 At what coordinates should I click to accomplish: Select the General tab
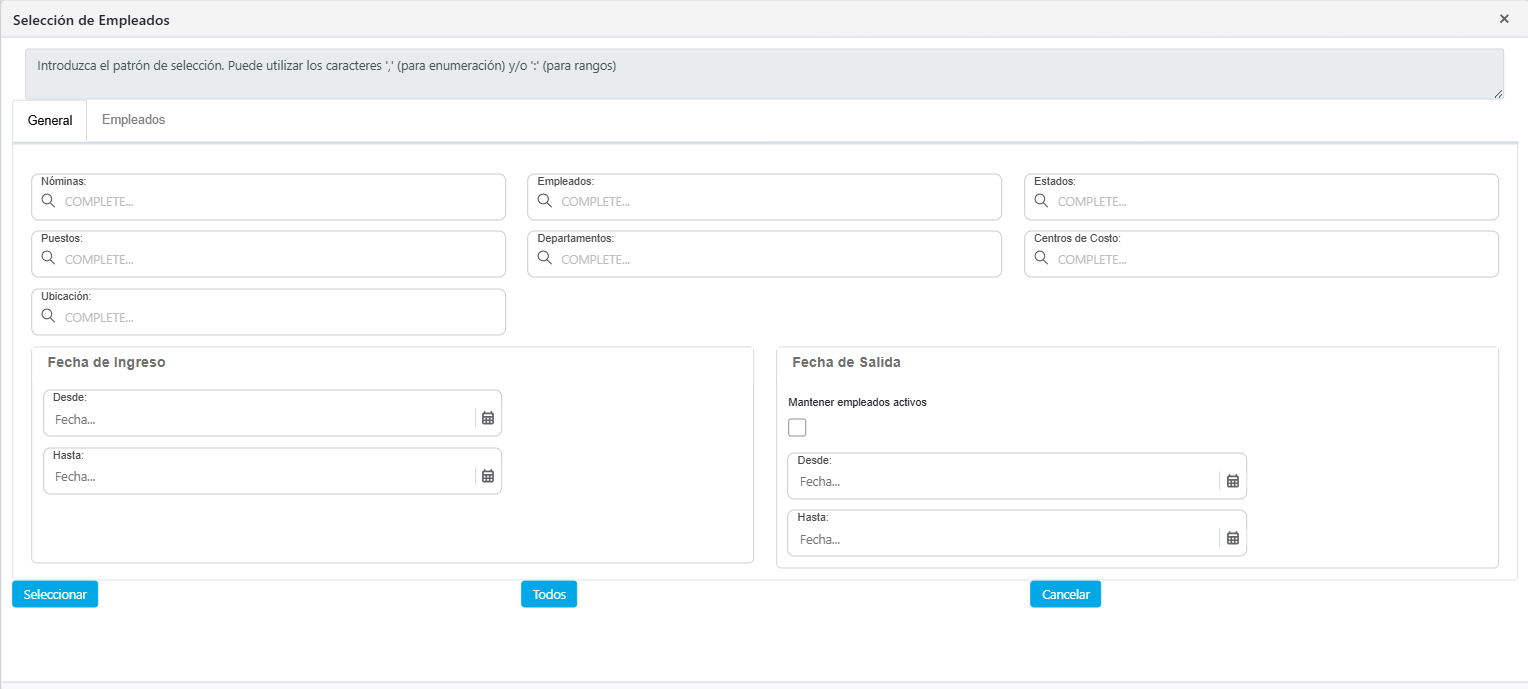click(x=50, y=120)
